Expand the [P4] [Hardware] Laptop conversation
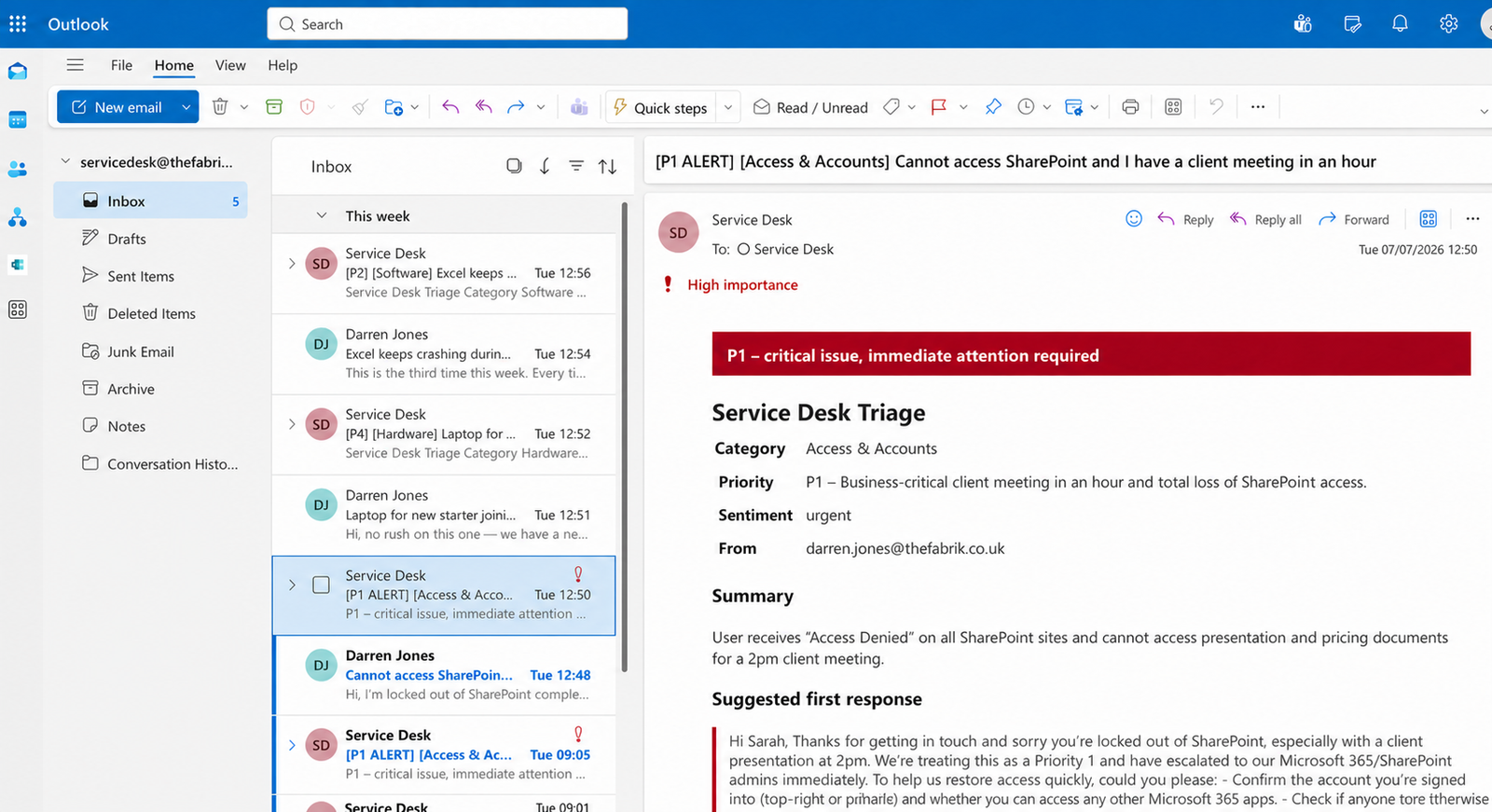Image resolution: width=1492 pixels, height=812 pixels. click(292, 424)
